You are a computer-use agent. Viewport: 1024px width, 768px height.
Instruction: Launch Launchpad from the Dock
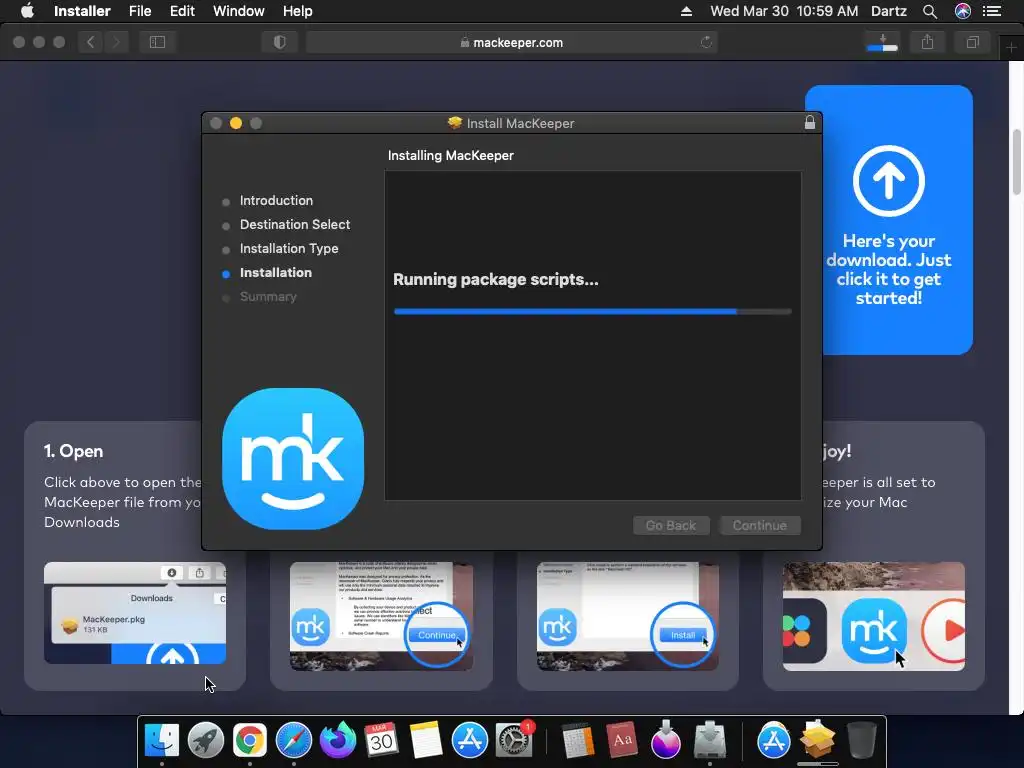point(206,741)
